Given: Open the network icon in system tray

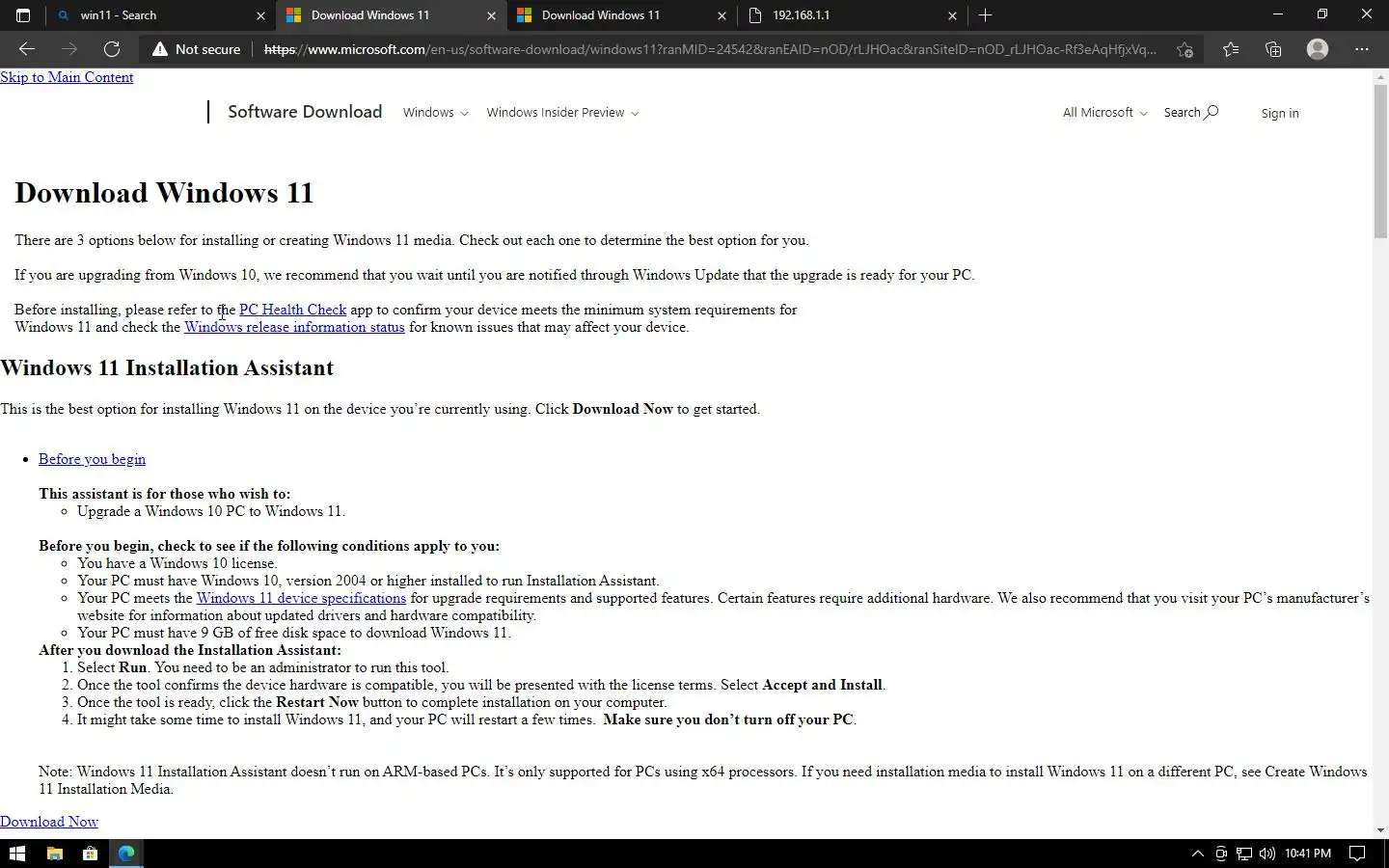Looking at the screenshot, I should click(x=1244, y=854).
